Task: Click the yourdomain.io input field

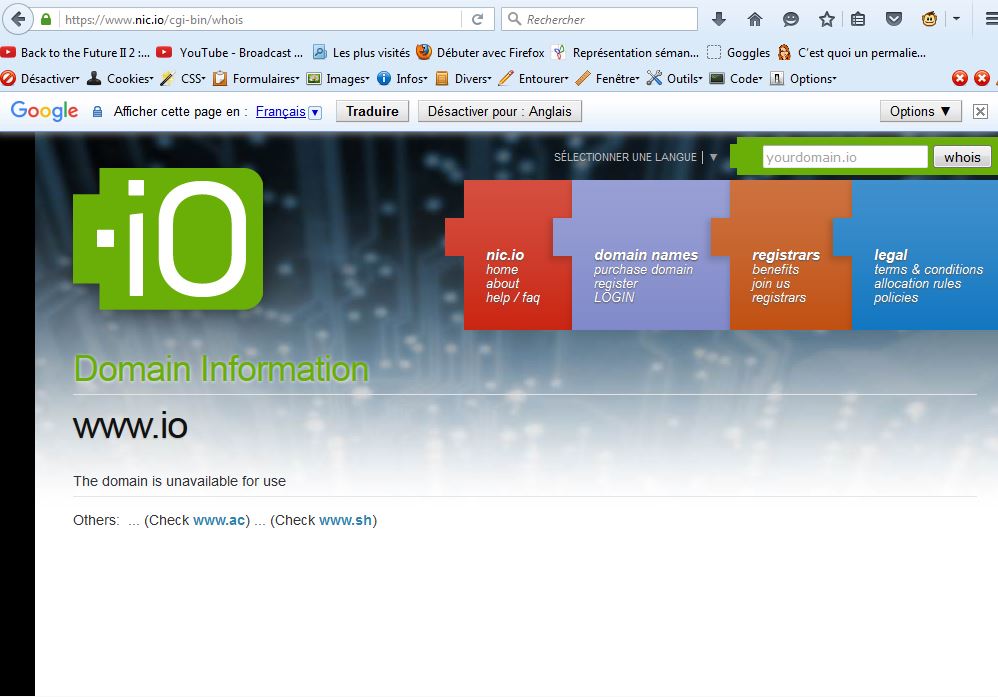Action: point(844,157)
